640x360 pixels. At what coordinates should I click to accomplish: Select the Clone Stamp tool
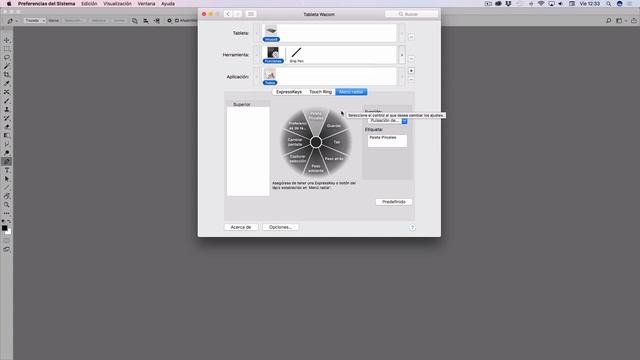pyautogui.click(x=7, y=109)
